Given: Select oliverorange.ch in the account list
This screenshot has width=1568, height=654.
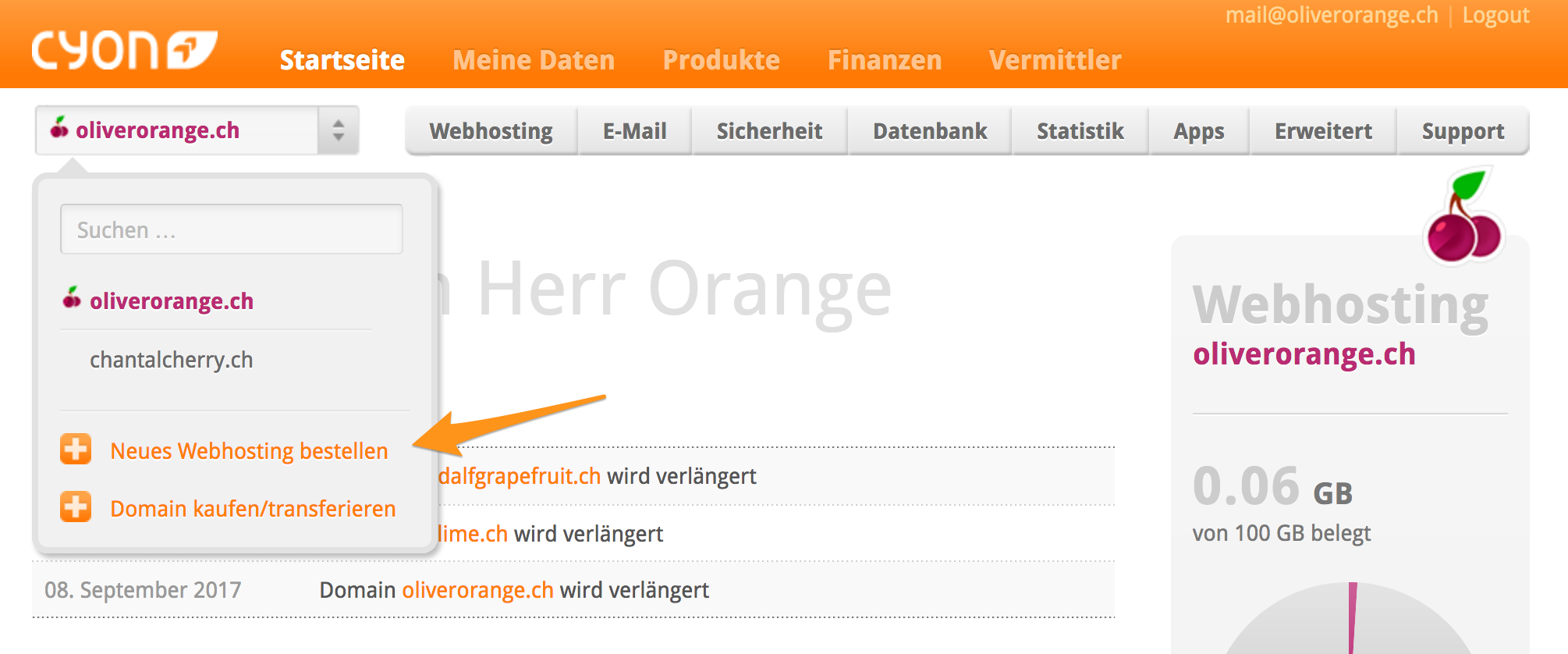Looking at the screenshot, I should pyautogui.click(x=172, y=300).
